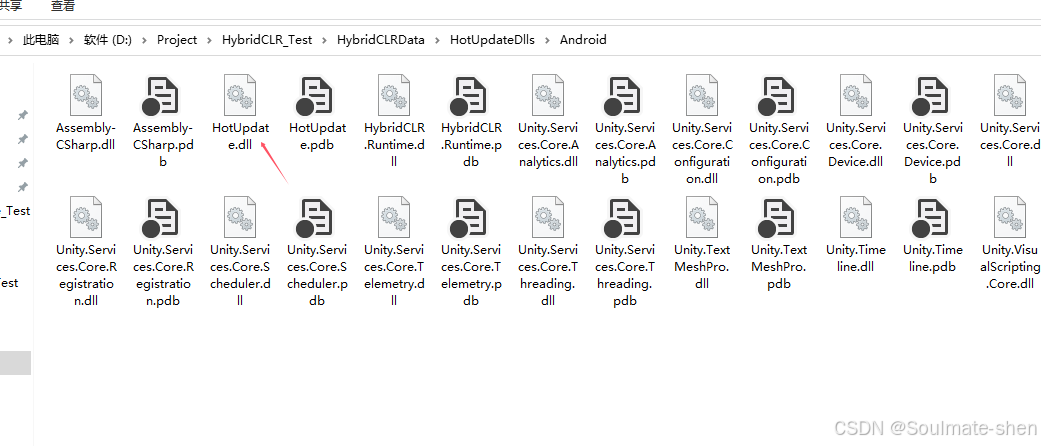Click Unity.Services.Core.Device.dll icon

(856, 95)
